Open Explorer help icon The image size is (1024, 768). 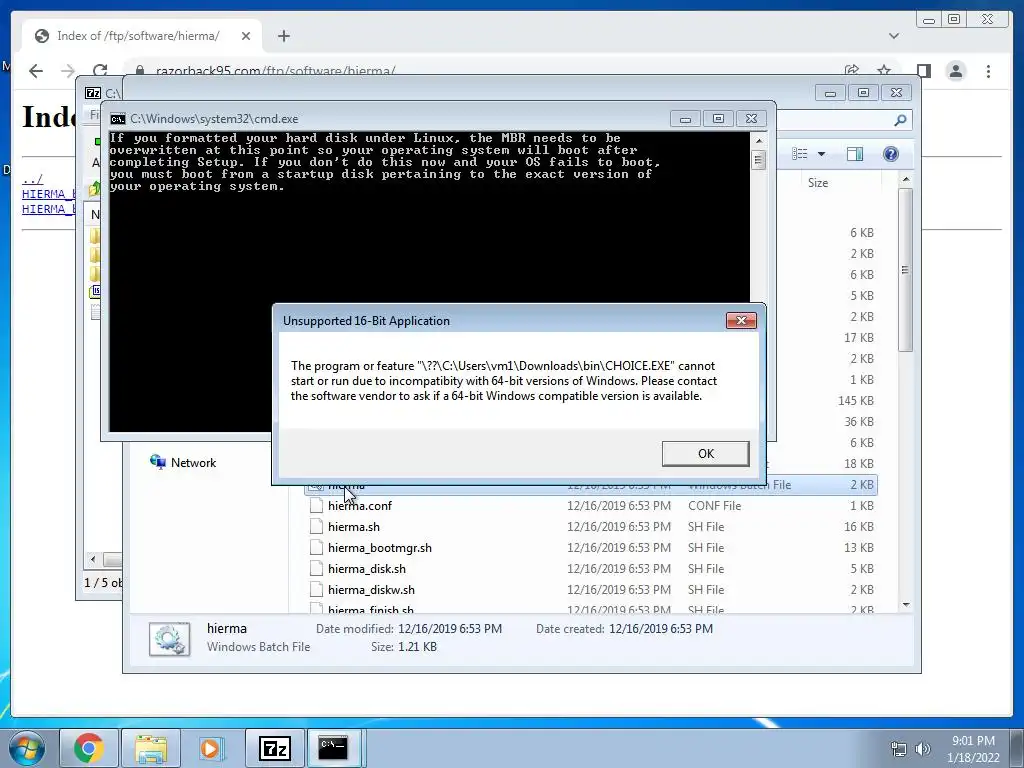(890, 153)
